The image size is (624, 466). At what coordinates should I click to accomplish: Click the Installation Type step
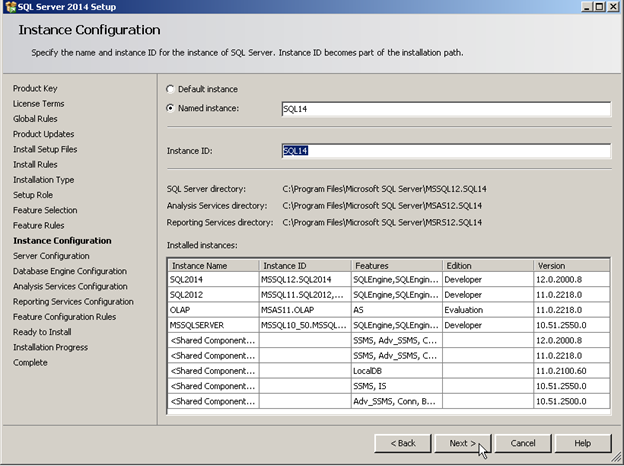pyautogui.click(x=43, y=180)
